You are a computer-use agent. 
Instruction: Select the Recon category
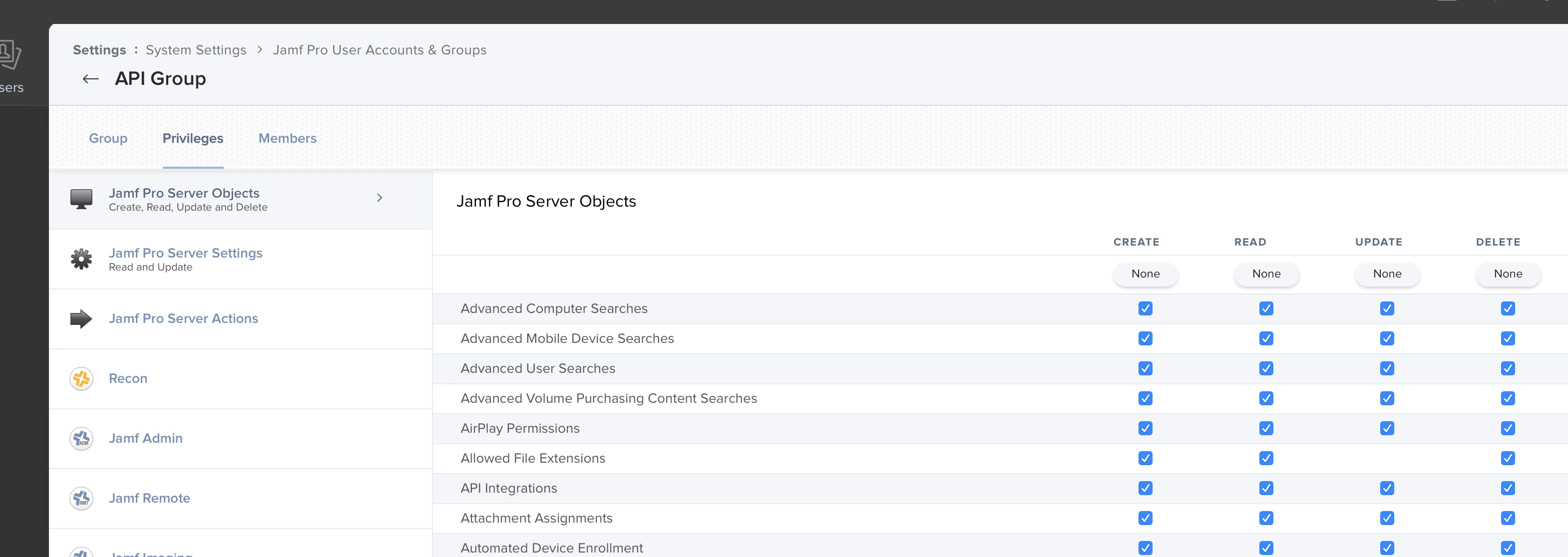click(240, 379)
